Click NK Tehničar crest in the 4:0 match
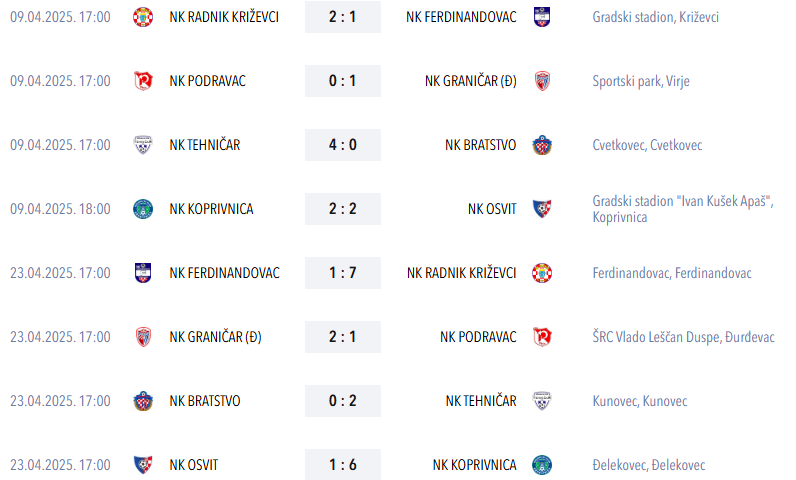This screenshot has width=796, height=480. [x=143, y=145]
